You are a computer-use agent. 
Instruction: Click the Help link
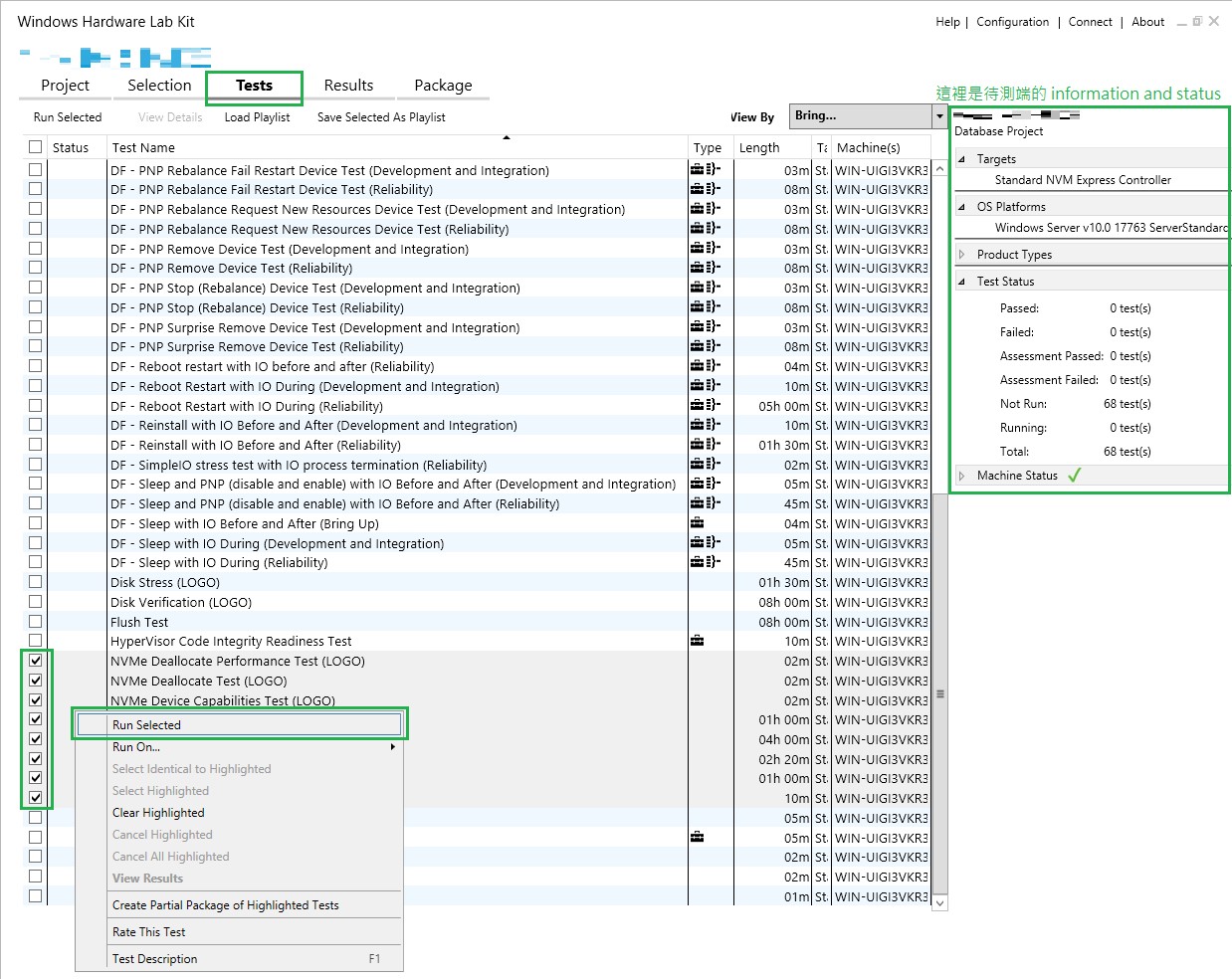(947, 22)
